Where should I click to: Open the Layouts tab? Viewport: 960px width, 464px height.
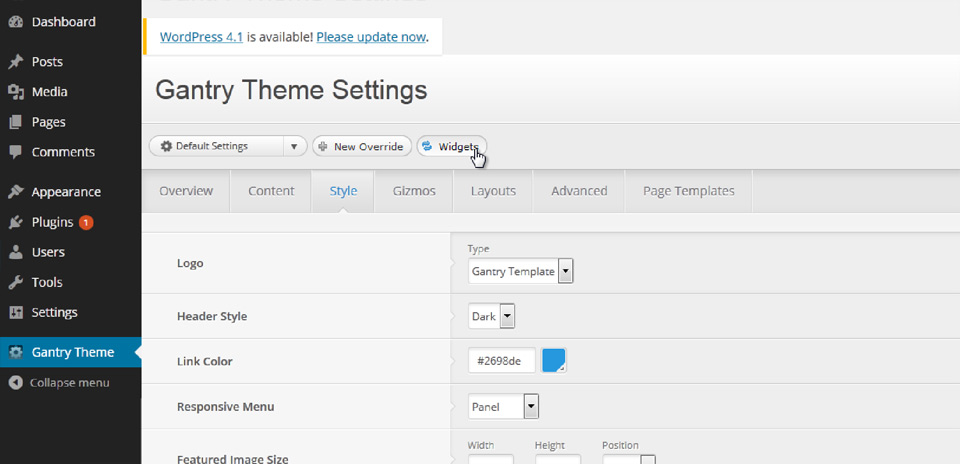(x=493, y=191)
